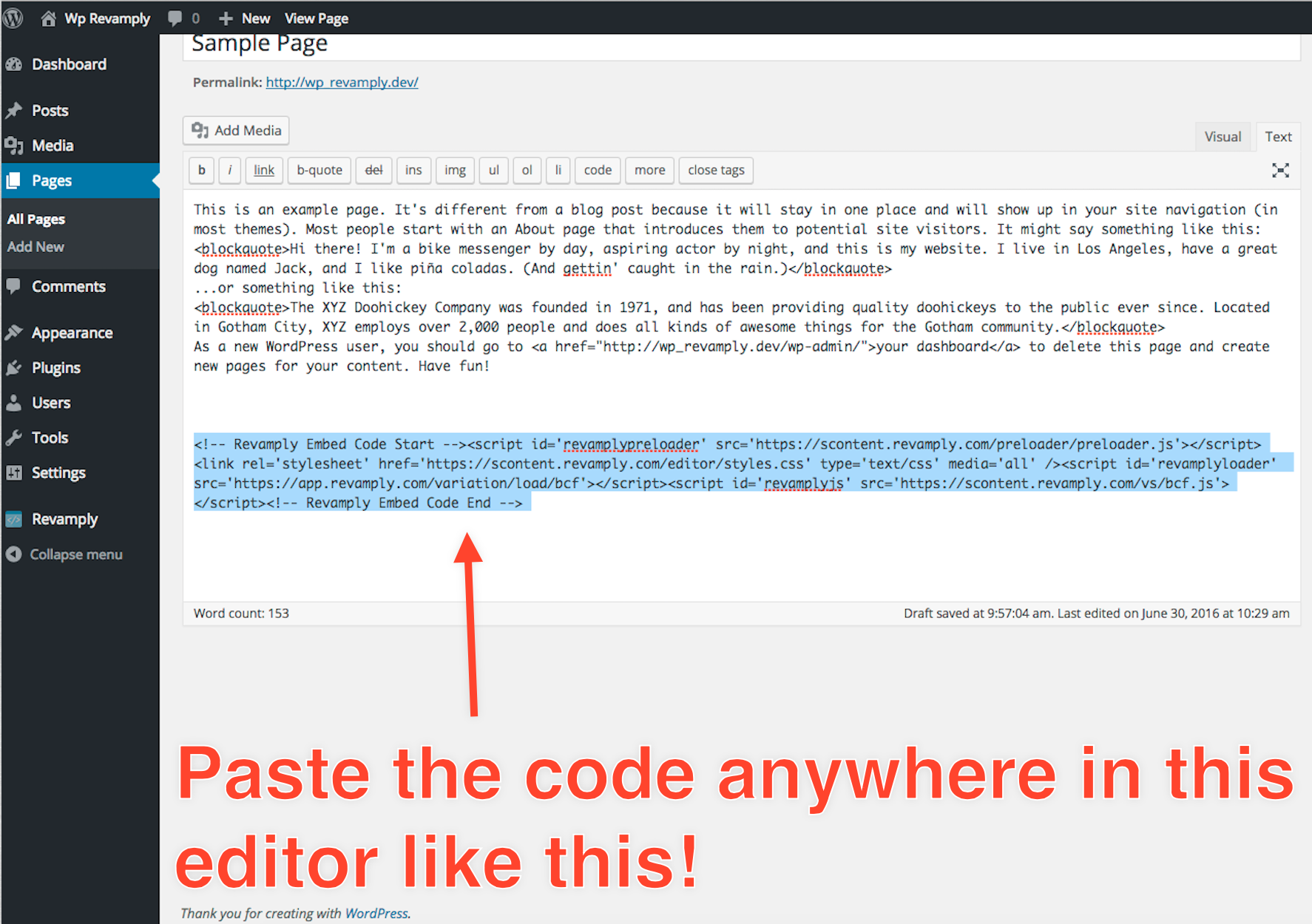Click the b-quote quicktag button
1312x924 pixels.
point(319,170)
